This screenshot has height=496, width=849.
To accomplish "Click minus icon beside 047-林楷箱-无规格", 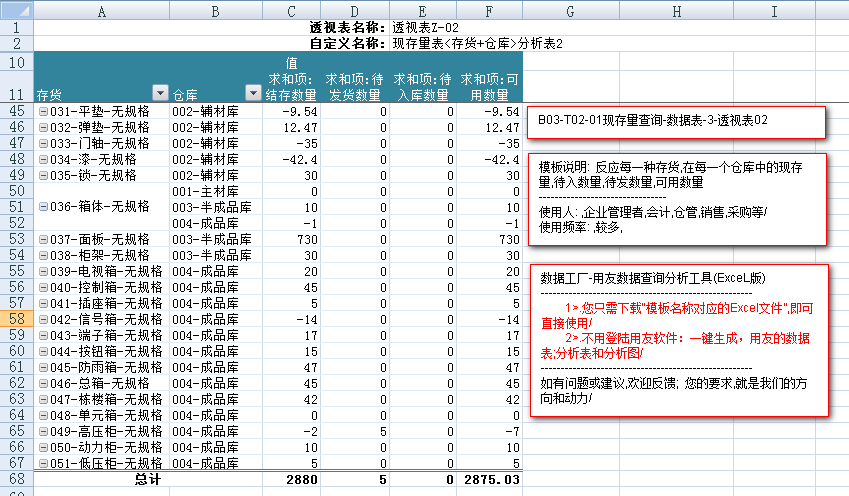I will click(x=42, y=399).
